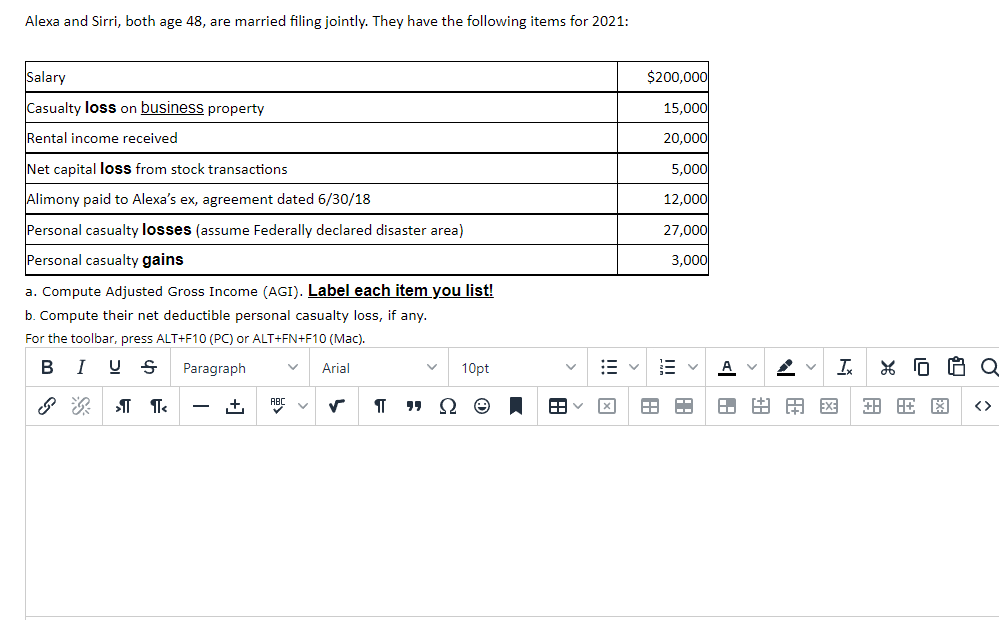Screen dimensions: 999x620
Task: Insert table column after
Action: tap(905, 406)
